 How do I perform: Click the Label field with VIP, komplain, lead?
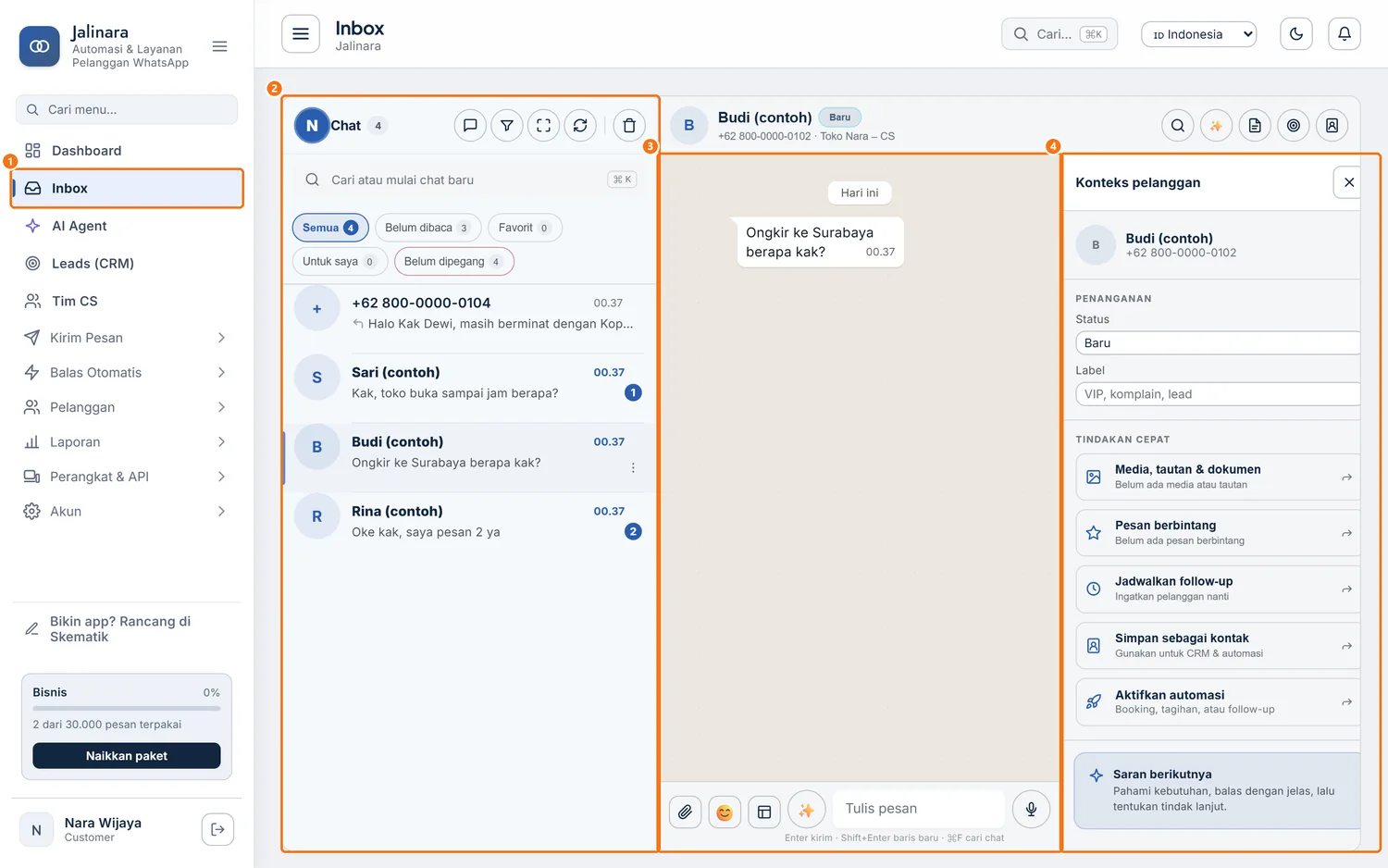tap(1218, 394)
